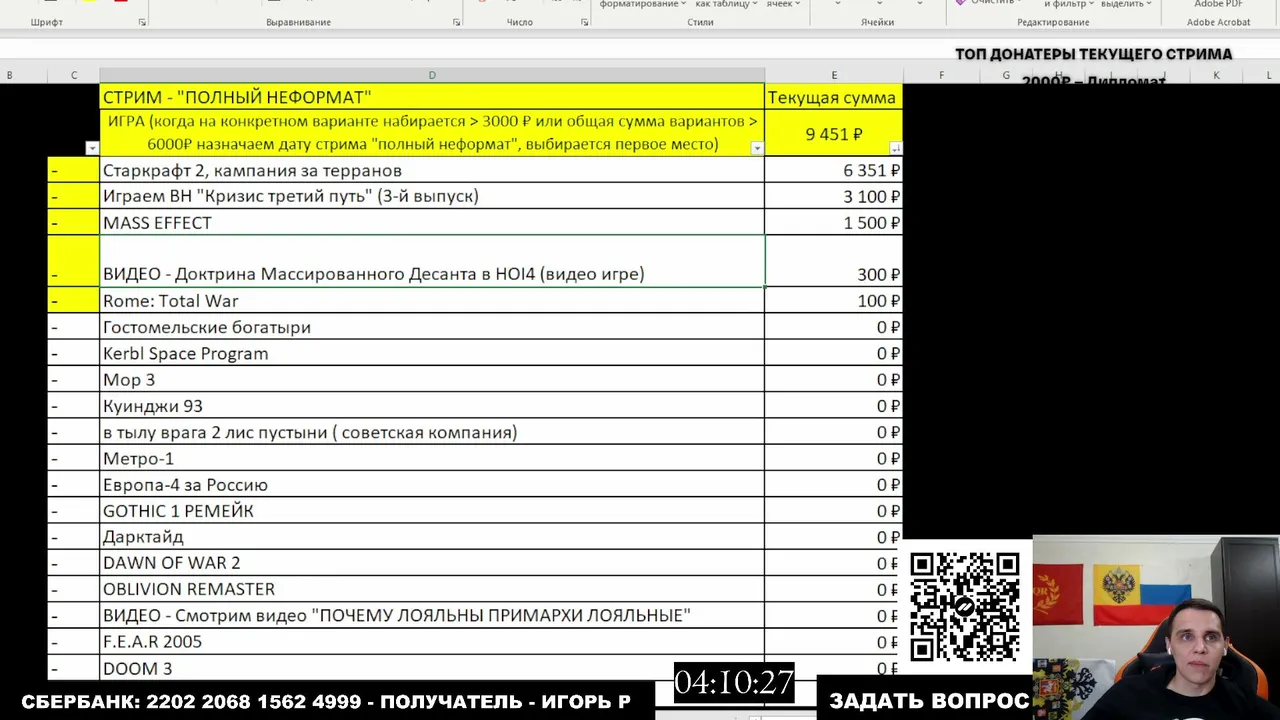Select the 'Старкрафт 2, кампания за терранов' cell
This screenshot has height=720, width=1280.
[432, 170]
